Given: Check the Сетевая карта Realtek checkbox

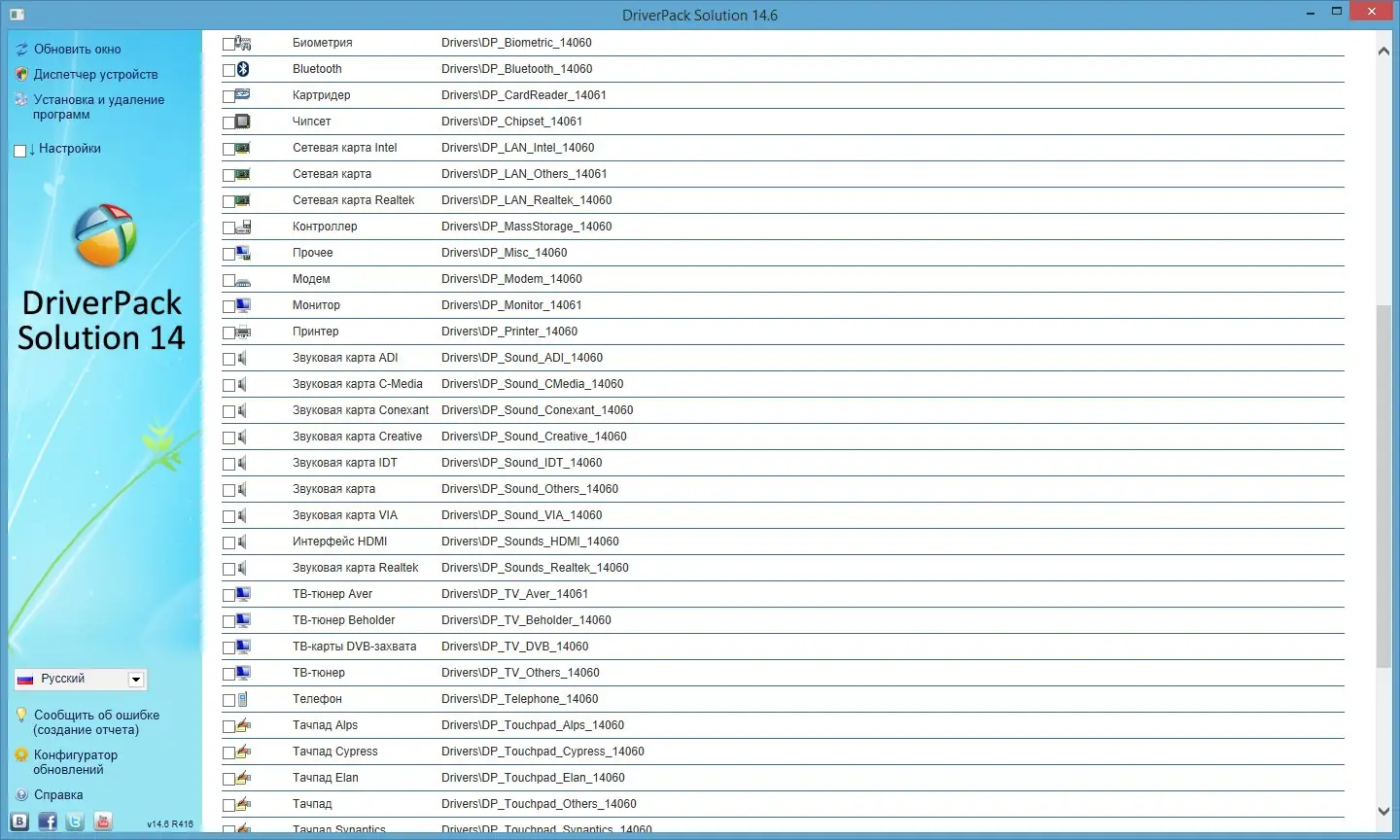Looking at the screenshot, I should pyautogui.click(x=228, y=201).
